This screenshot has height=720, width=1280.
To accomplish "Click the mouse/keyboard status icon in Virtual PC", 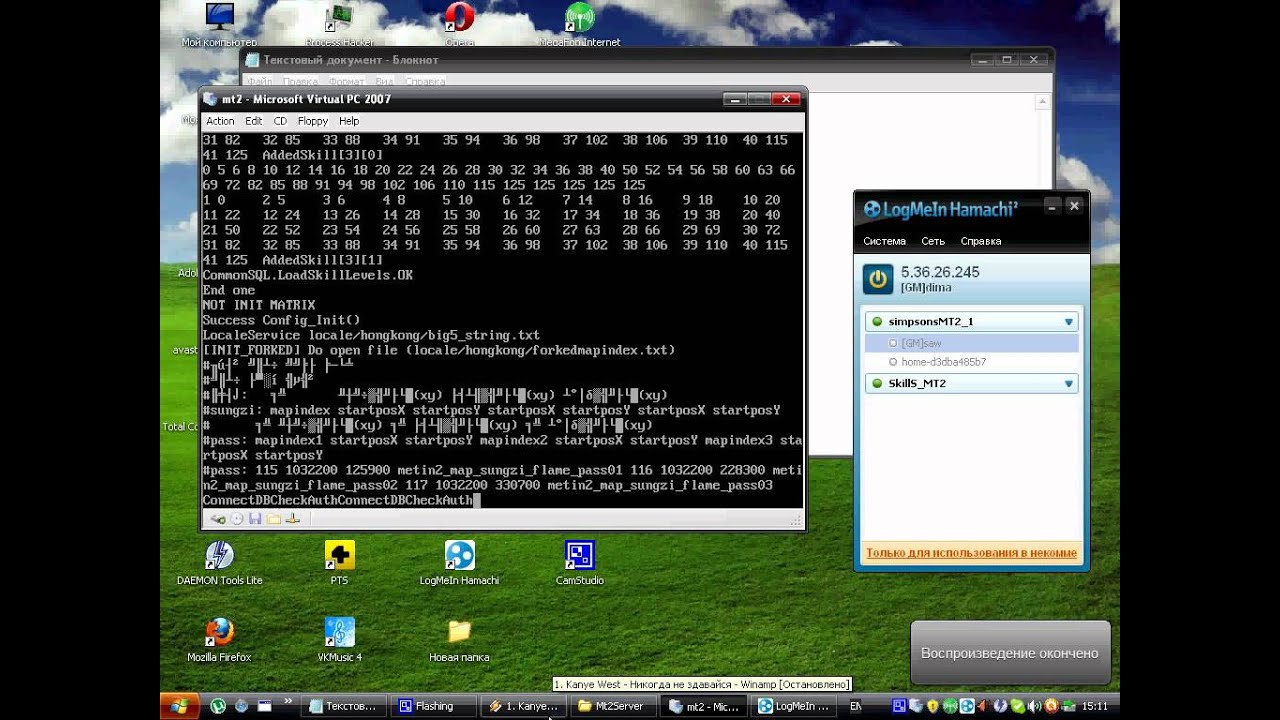I will [218, 519].
